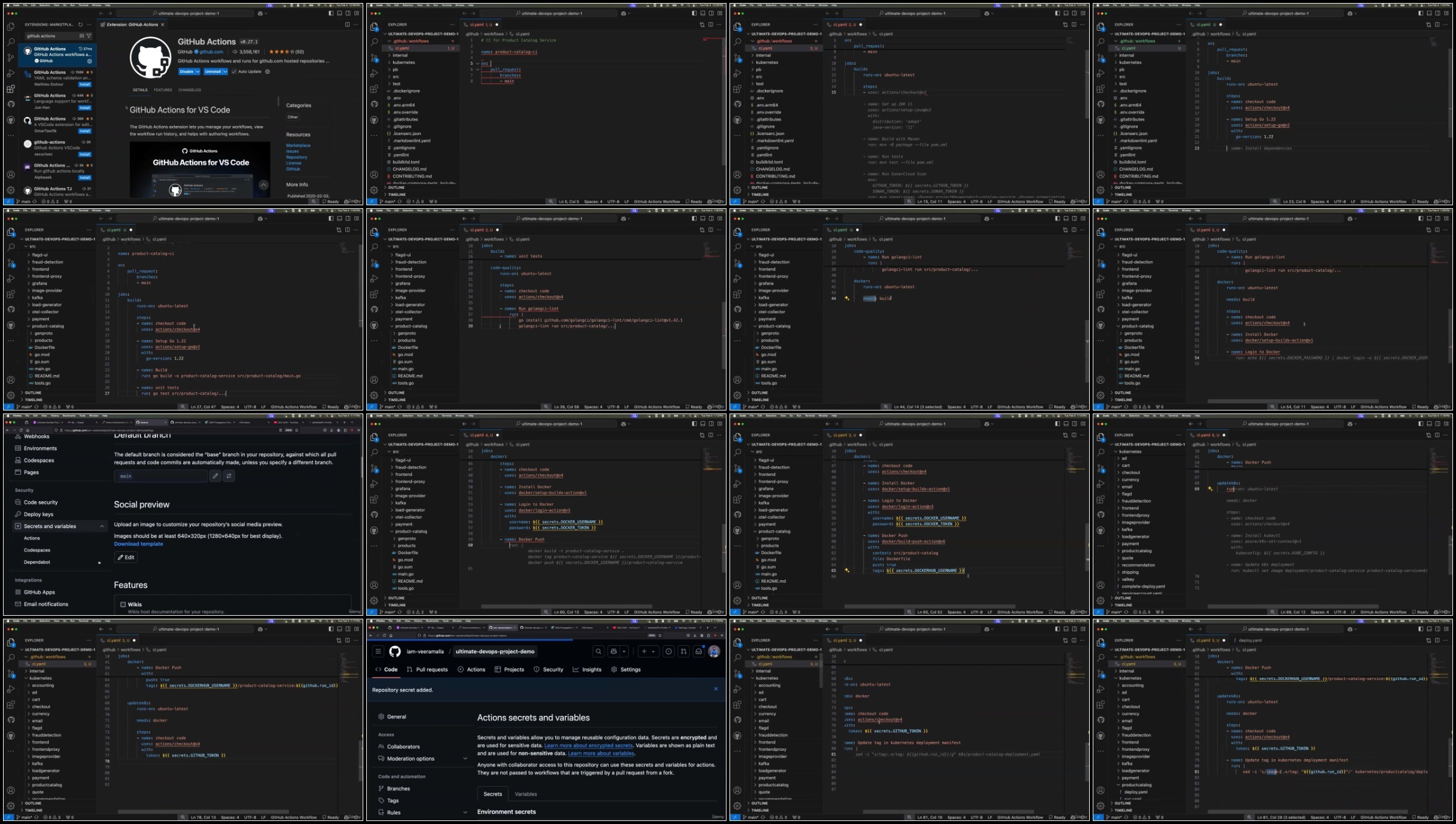Viewport: 1456px width, 824px height.
Task: Open Source Control icon in the Extensions Marketplace window
Action: (11, 58)
